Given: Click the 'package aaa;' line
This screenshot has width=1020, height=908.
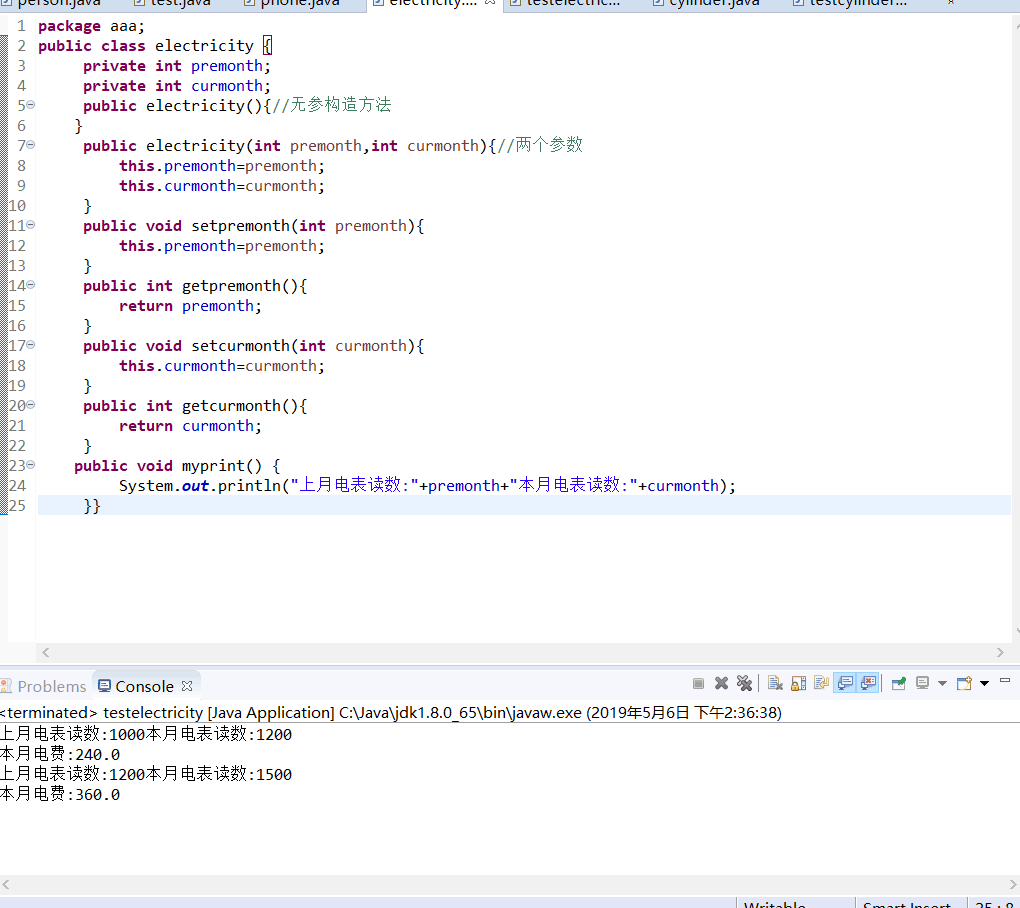Looking at the screenshot, I should click(91, 26).
